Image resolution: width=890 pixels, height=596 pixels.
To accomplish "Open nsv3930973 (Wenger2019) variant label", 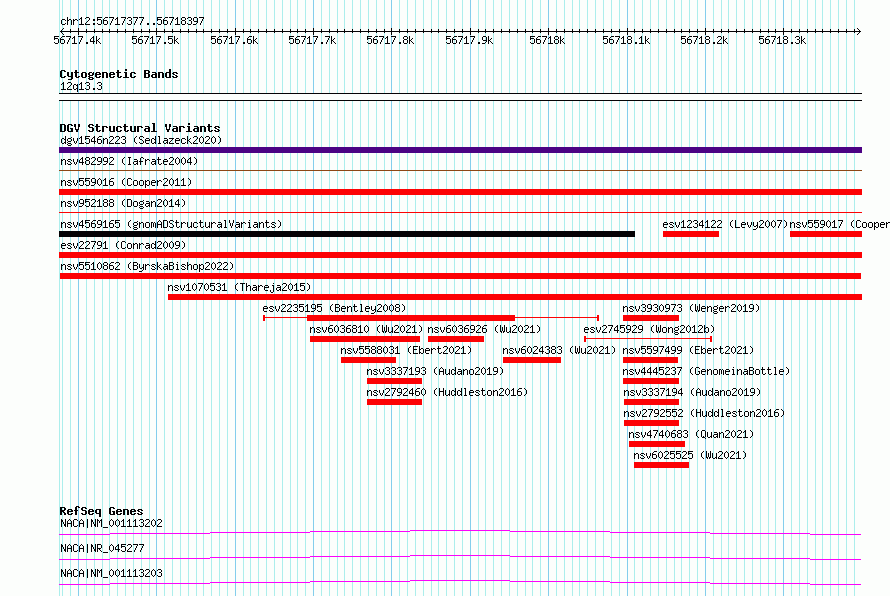I will click(691, 308).
